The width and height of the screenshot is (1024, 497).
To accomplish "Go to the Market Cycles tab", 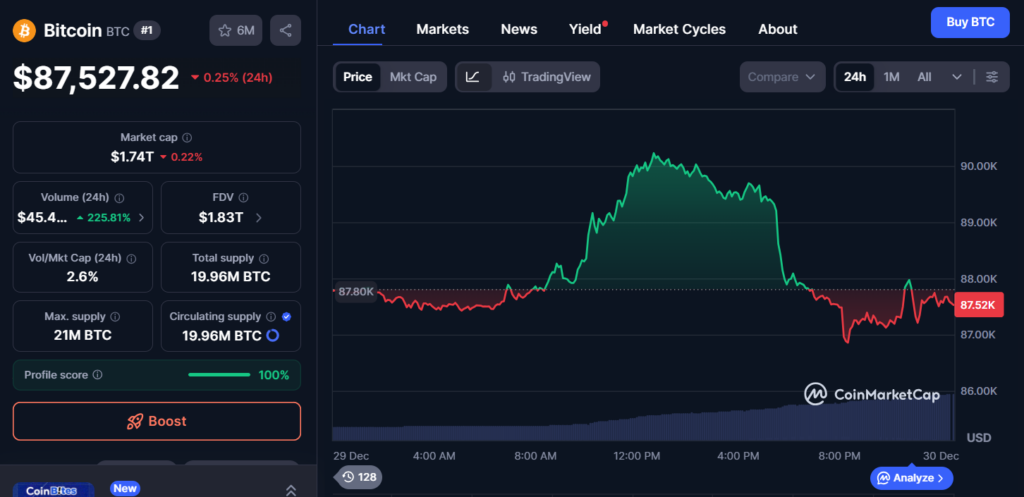I will pyautogui.click(x=679, y=29).
